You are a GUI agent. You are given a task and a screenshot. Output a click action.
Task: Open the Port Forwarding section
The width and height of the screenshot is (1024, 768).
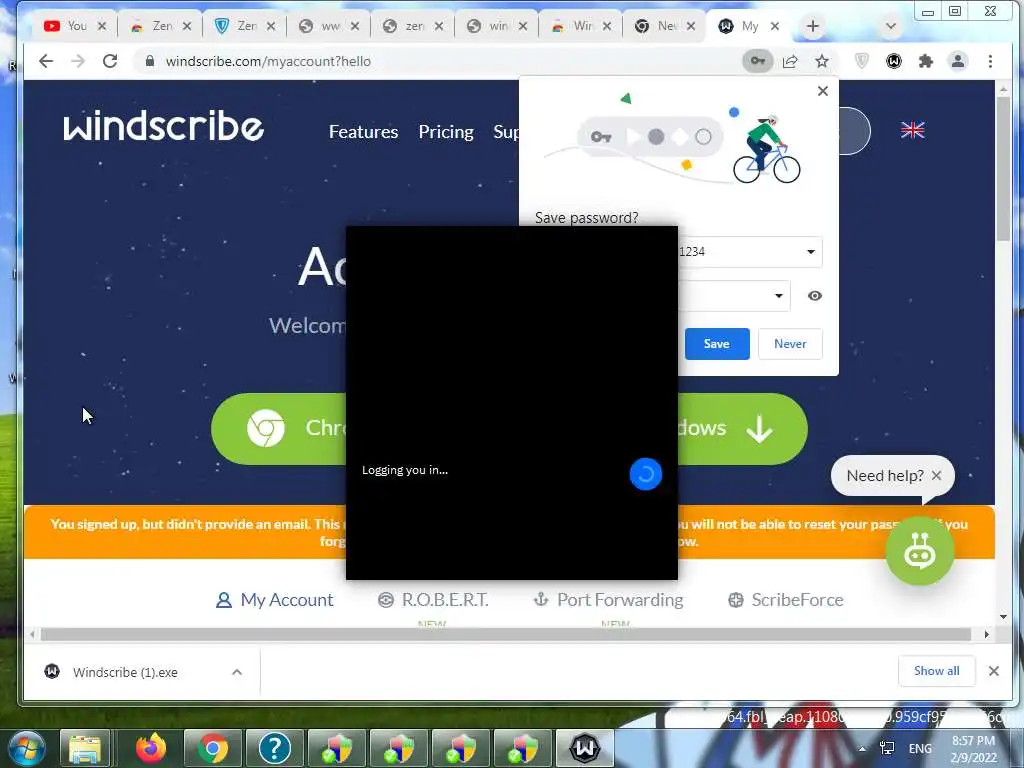(608, 600)
